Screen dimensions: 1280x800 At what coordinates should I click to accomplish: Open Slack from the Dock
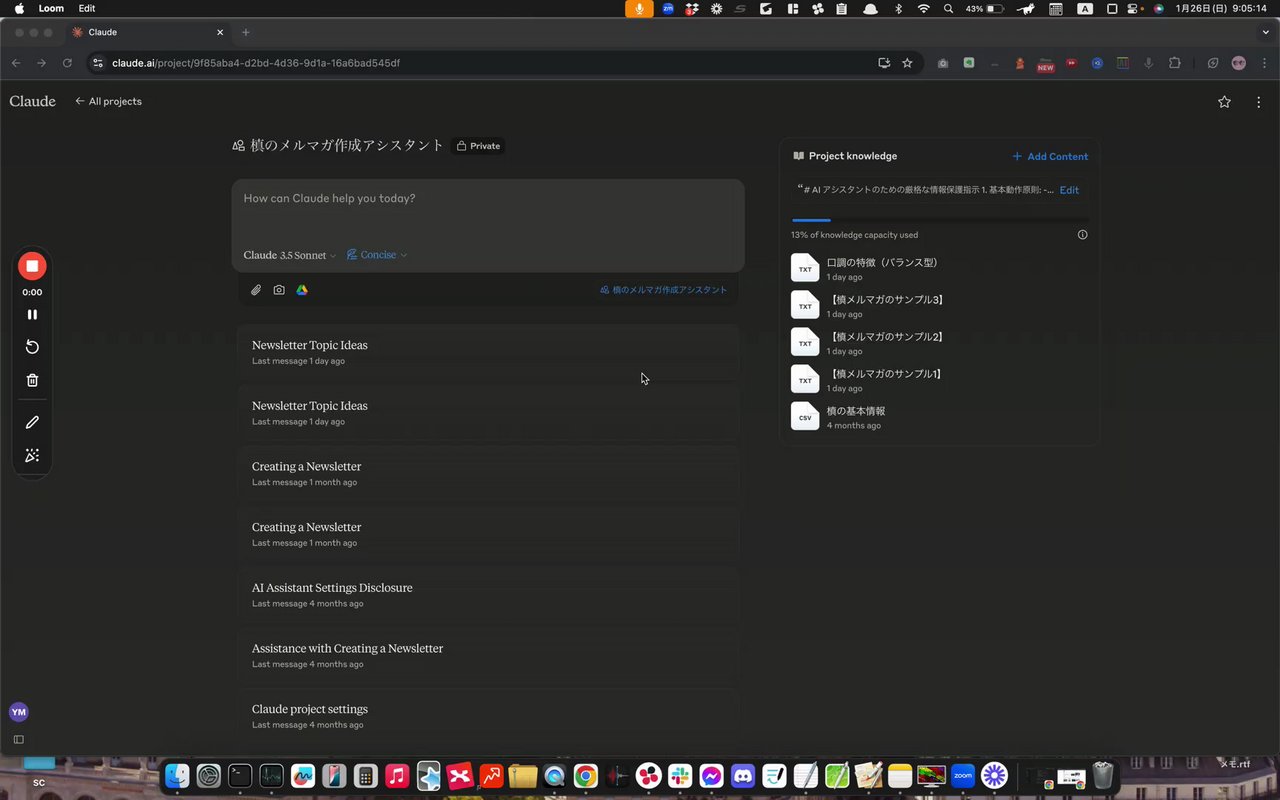(x=680, y=775)
